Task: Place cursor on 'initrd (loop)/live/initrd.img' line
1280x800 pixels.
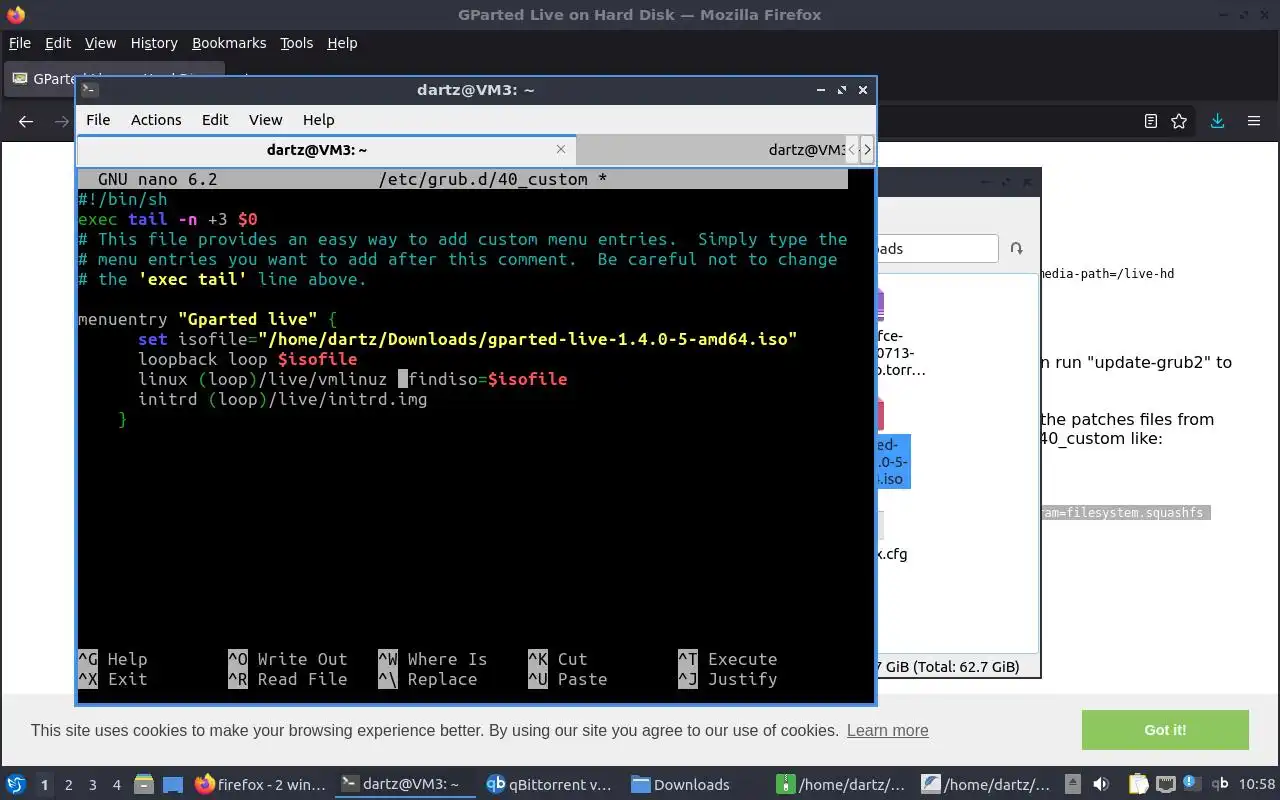Action: click(282, 399)
